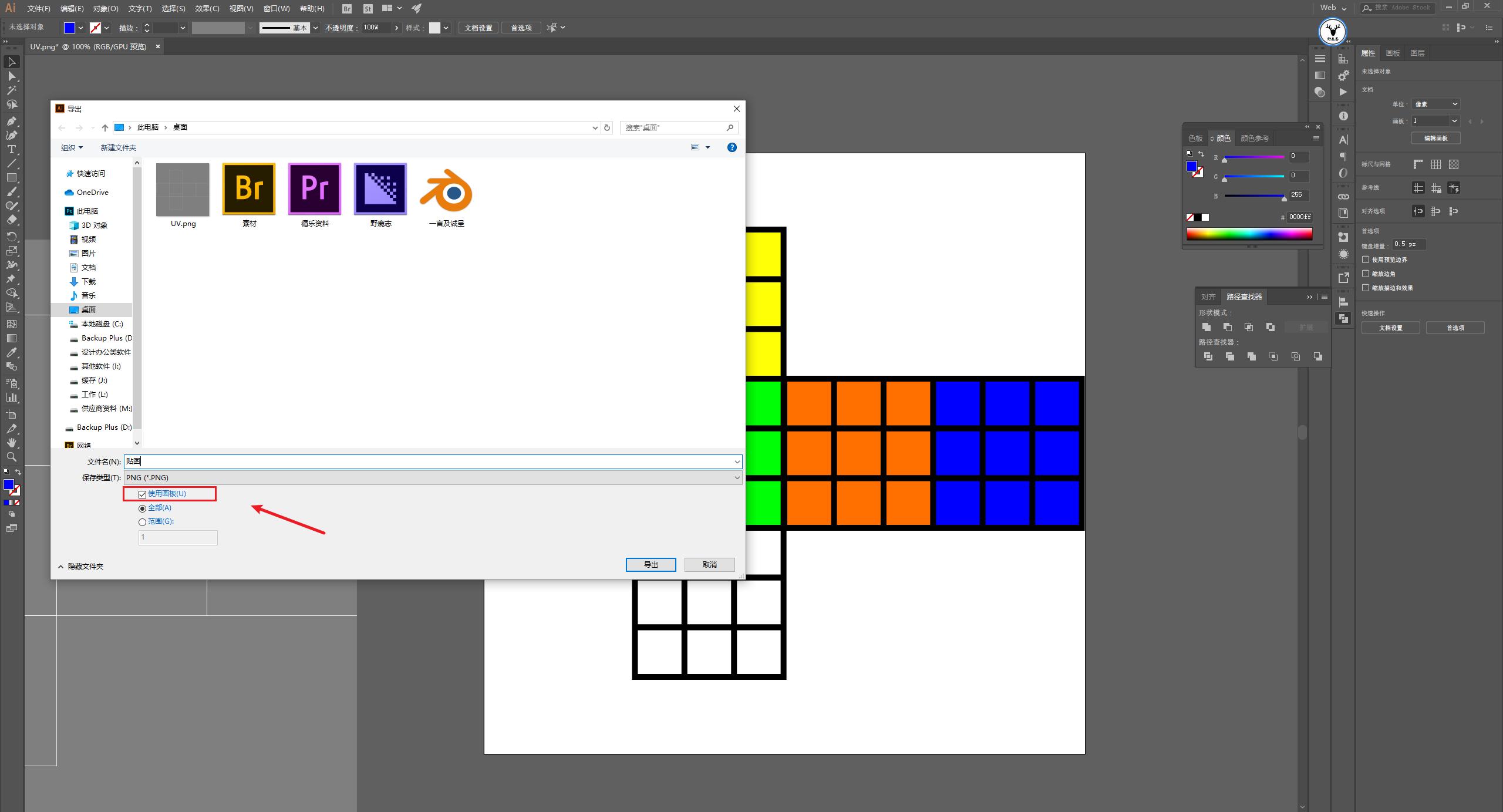The height and width of the screenshot is (812, 1503).
Task: Click the Export button
Action: pyautogui.click(x=651, y=564)
